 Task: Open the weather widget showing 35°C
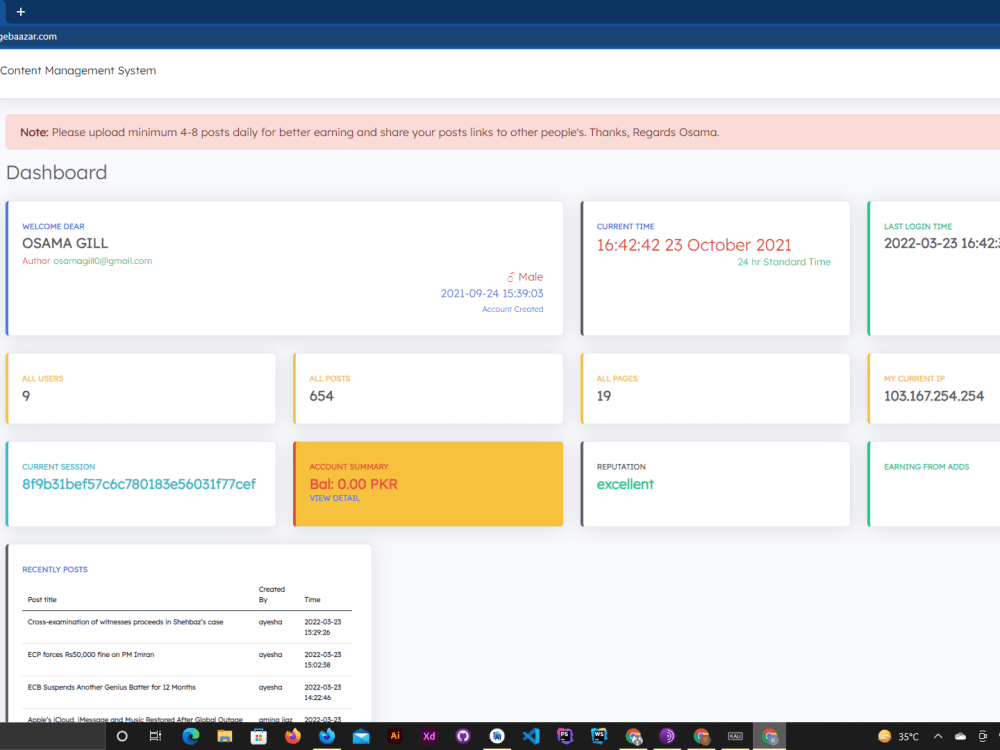click(893, 736)
